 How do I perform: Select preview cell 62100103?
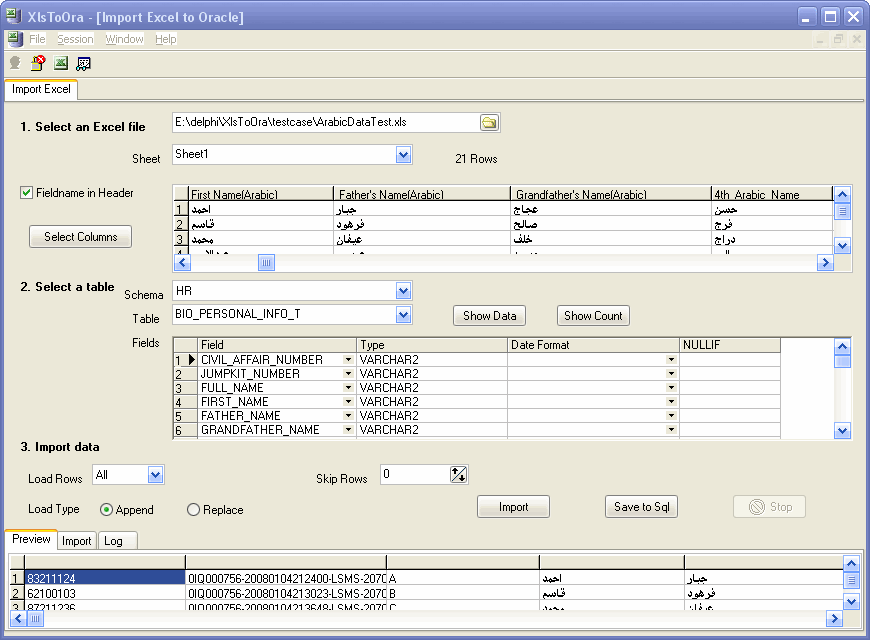pos(105,593)
